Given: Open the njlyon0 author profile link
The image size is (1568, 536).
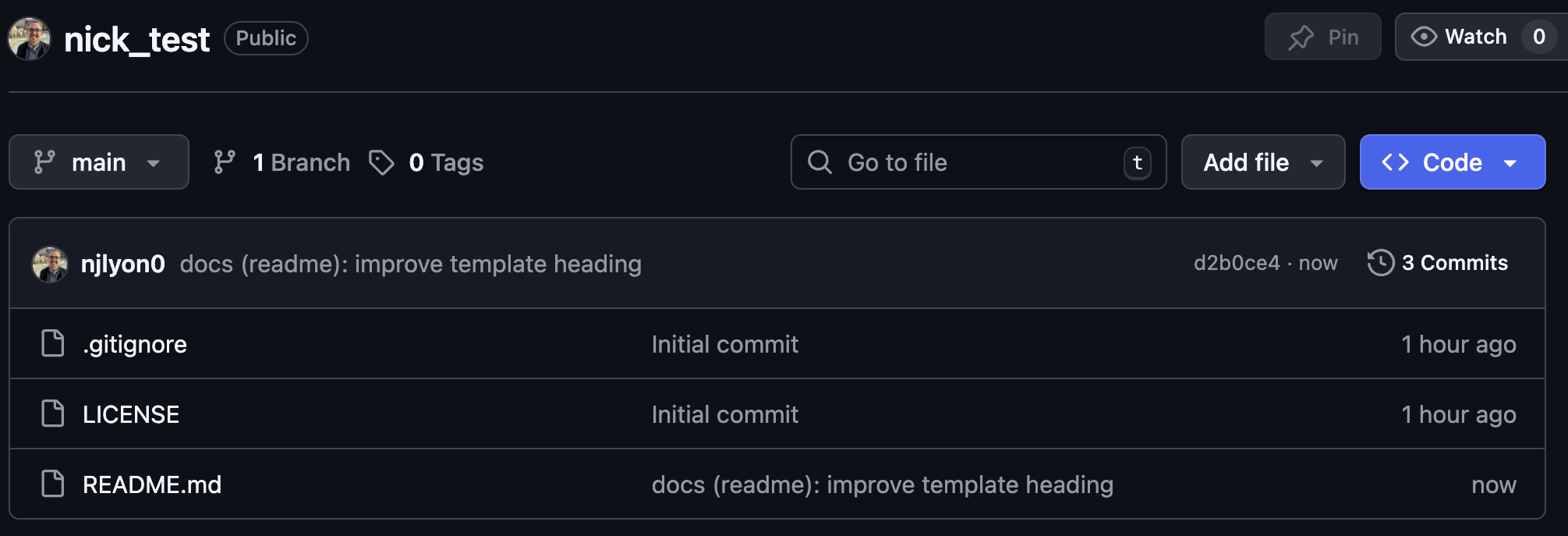Looking at the screenshot, I should [123, 264].
